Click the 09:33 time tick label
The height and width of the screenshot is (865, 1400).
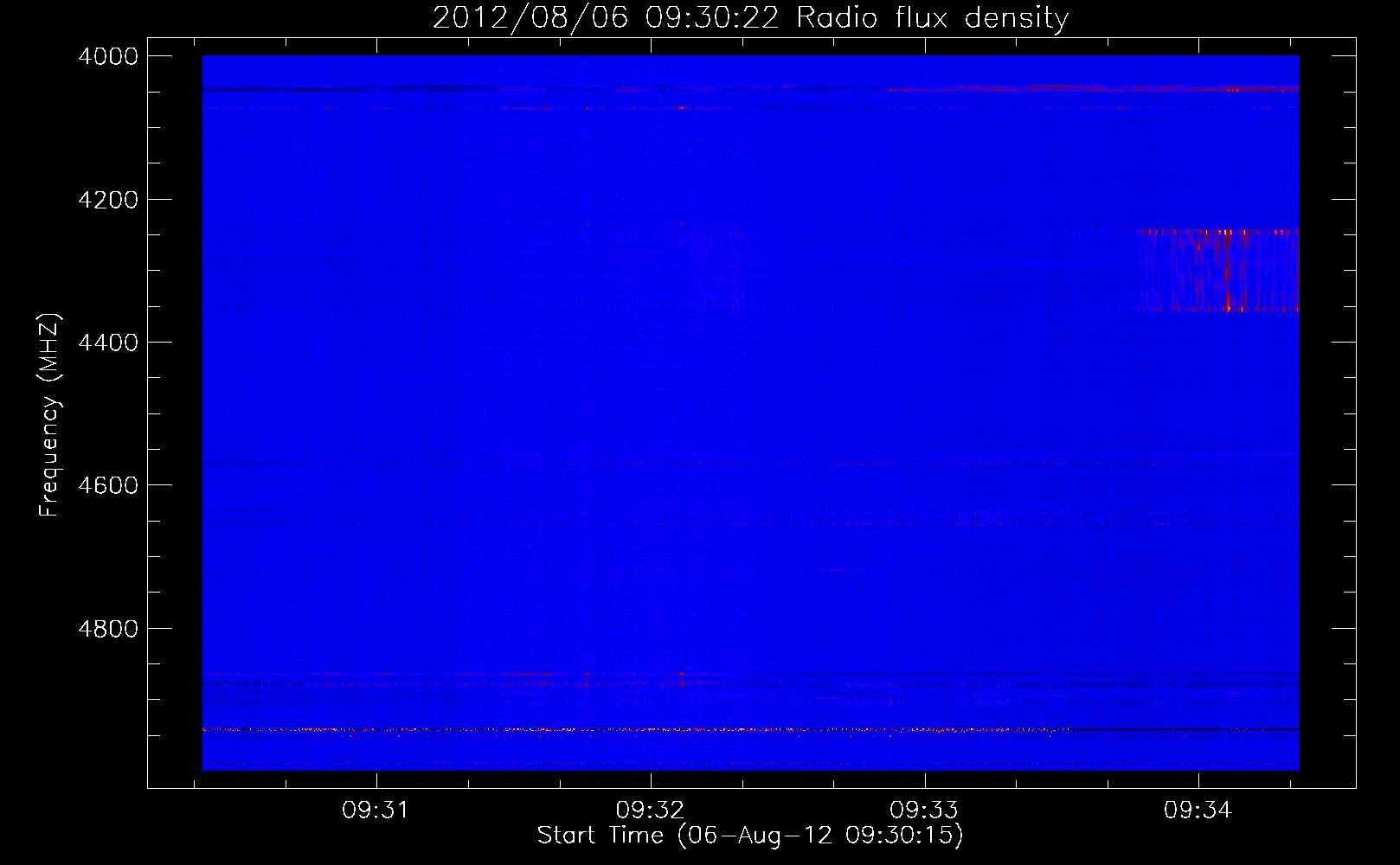pyautogui.click(x=924, y=811)
